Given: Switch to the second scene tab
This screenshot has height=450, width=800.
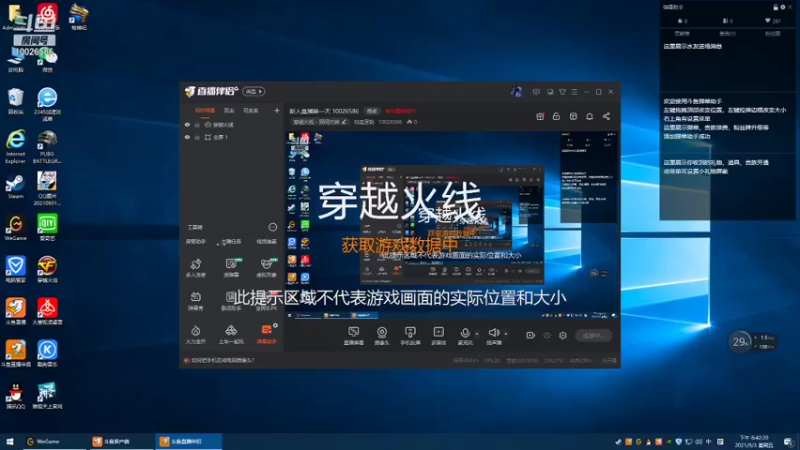Looking at the screenshot, I should 229,110.
